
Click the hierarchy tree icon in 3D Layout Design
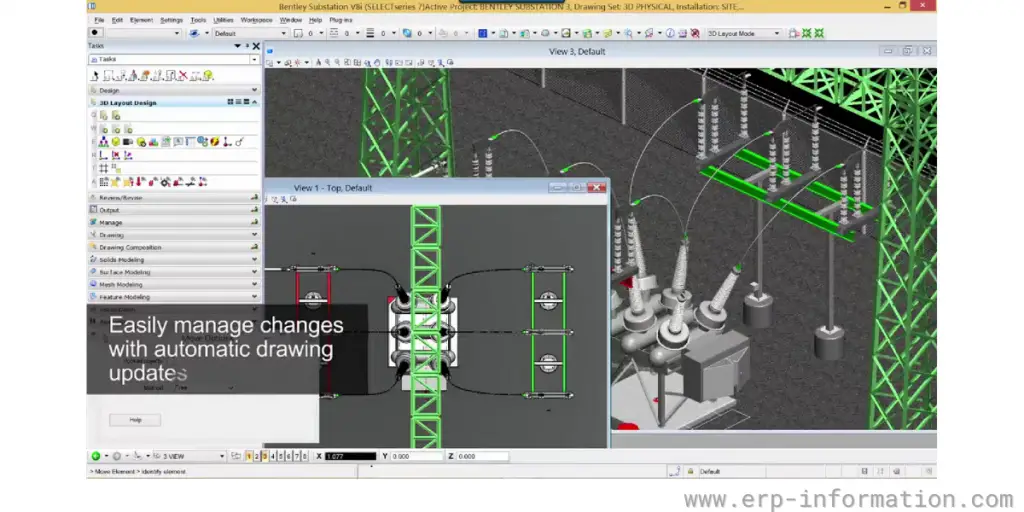tap(103, 142)
